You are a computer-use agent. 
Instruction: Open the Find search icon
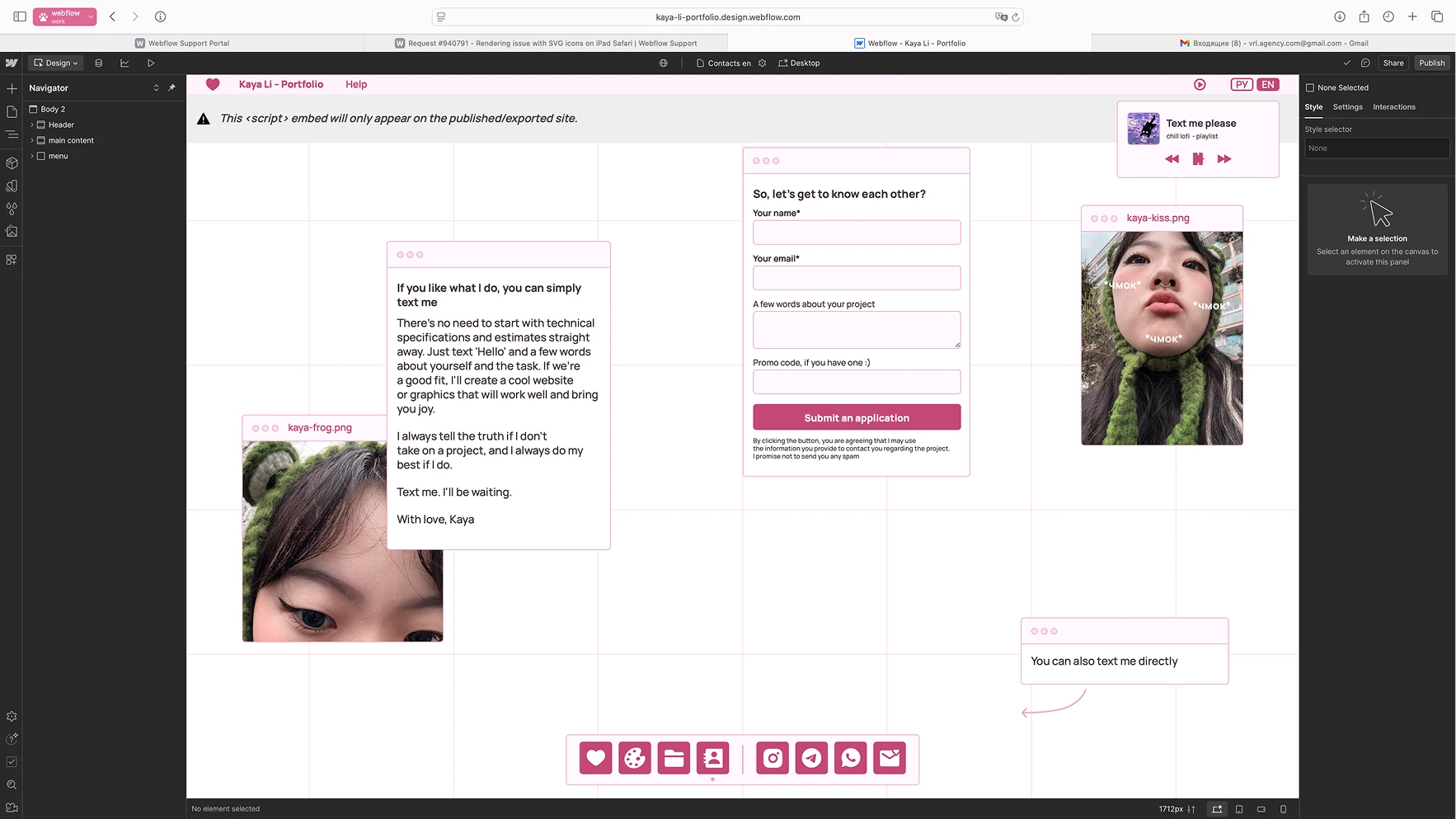click(12, 785)
